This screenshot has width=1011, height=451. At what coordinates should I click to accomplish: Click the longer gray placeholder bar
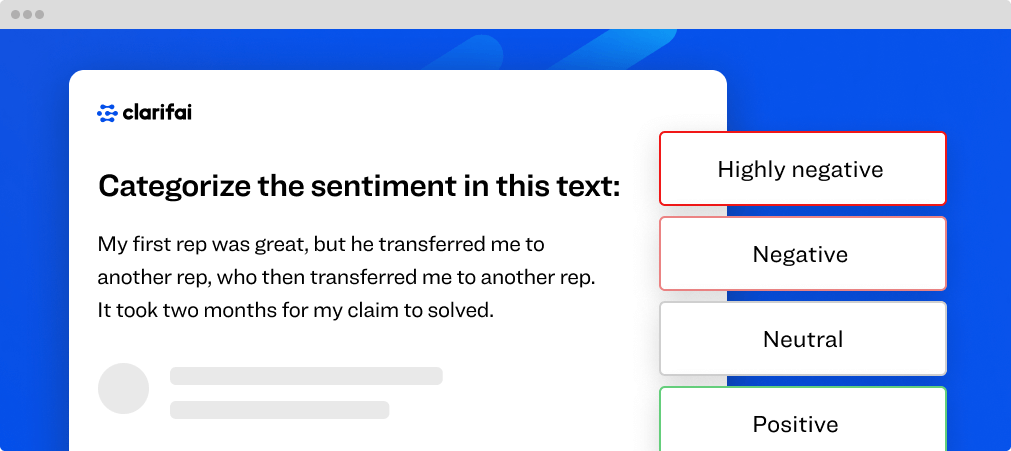click(306, 376)
